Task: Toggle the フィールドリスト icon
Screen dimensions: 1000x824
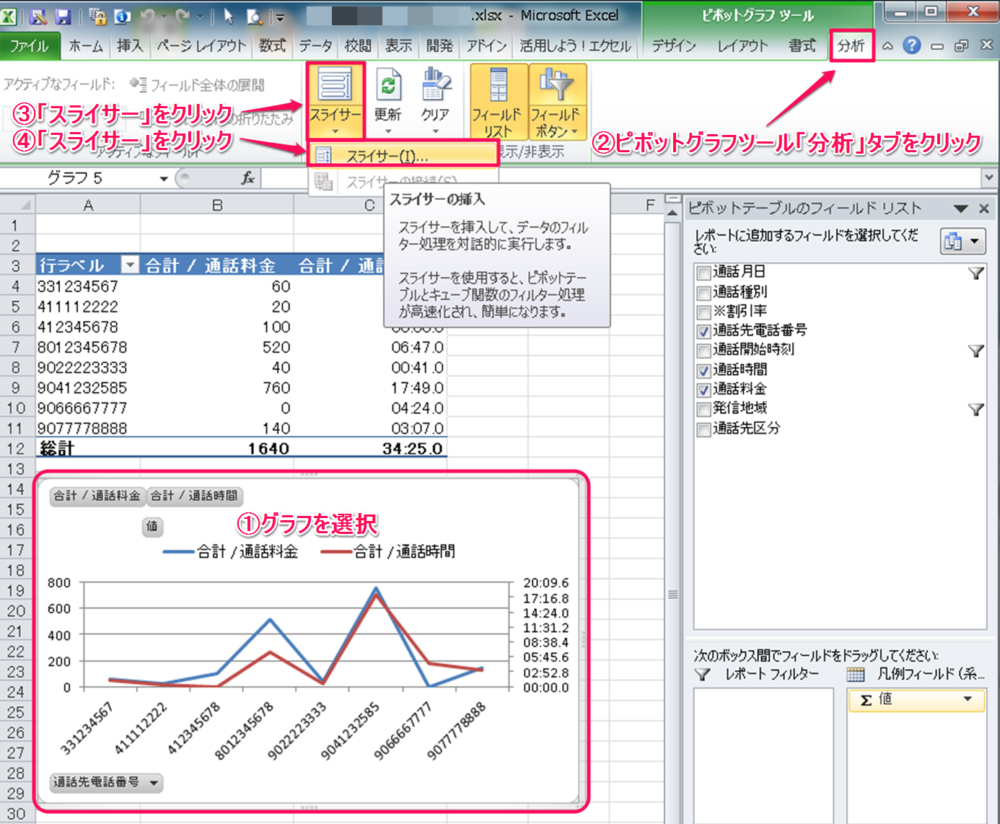Action: pos(497,90)
